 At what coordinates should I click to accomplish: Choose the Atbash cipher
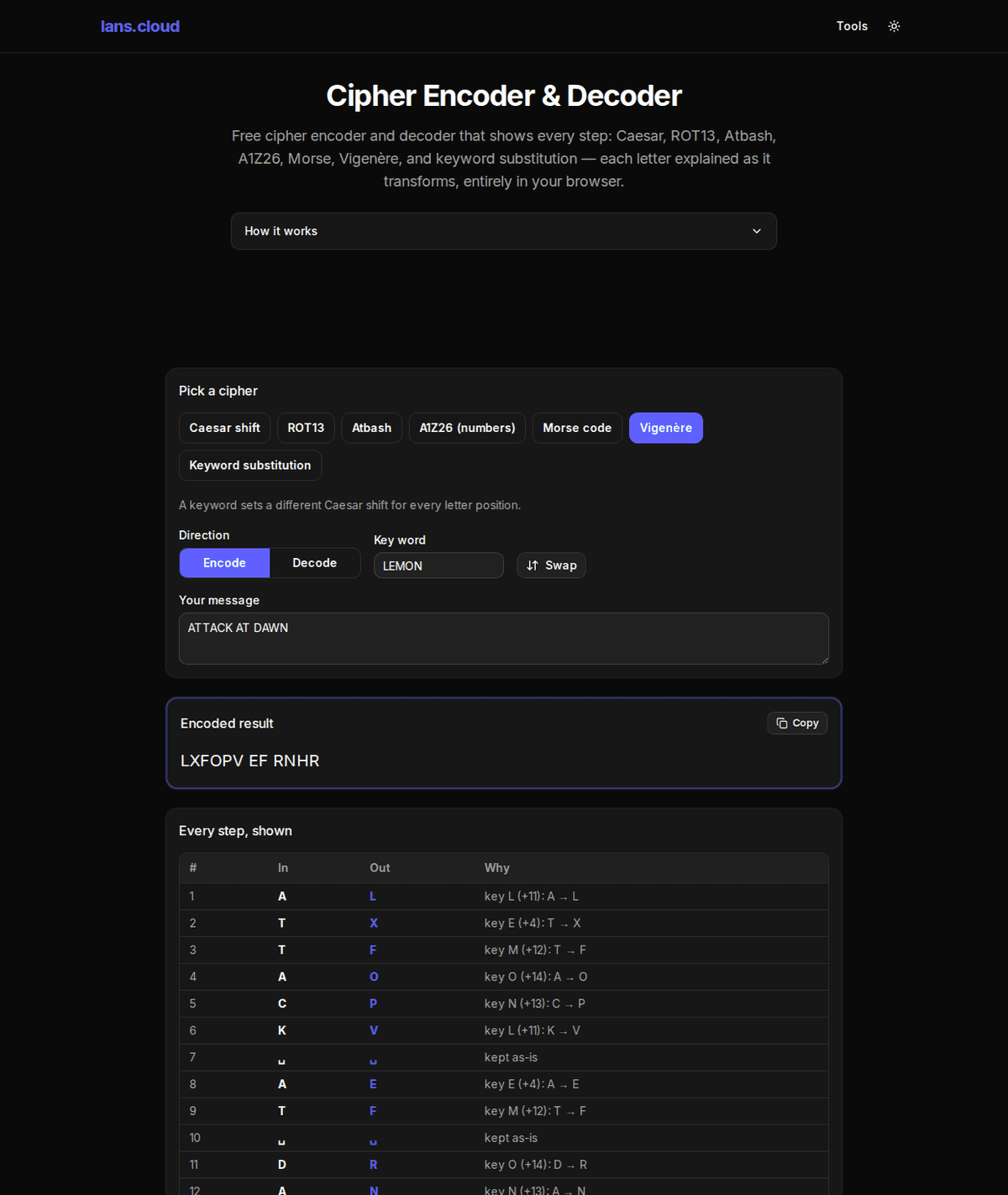click(371, 428)
